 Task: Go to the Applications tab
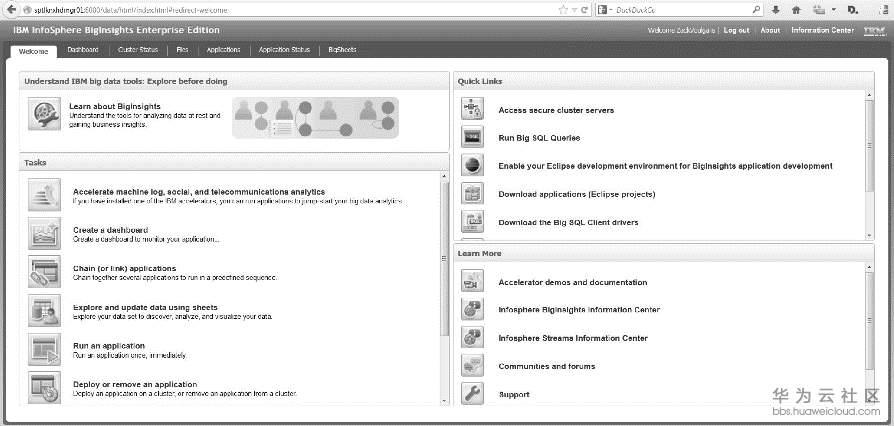tap(224, 50)
